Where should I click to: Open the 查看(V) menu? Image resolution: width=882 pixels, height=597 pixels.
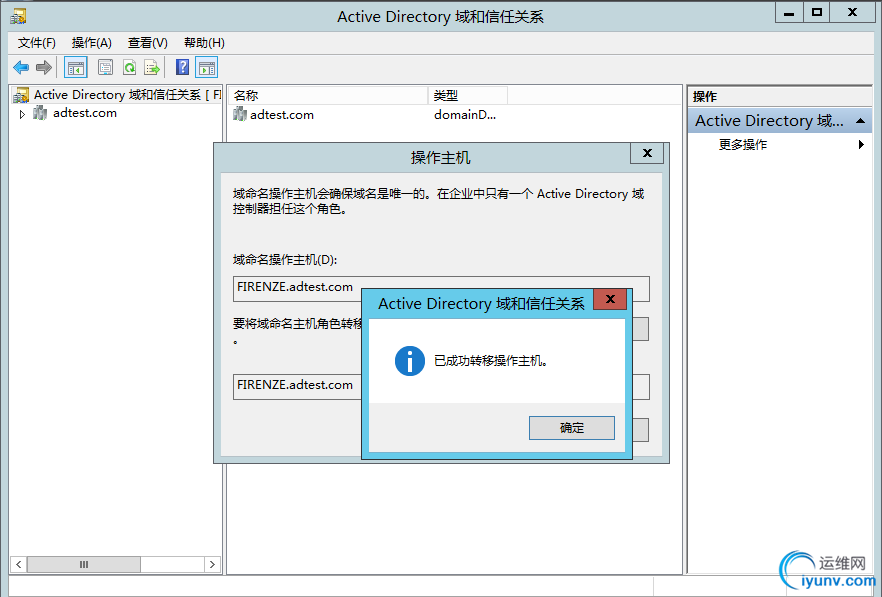[147, 43]
